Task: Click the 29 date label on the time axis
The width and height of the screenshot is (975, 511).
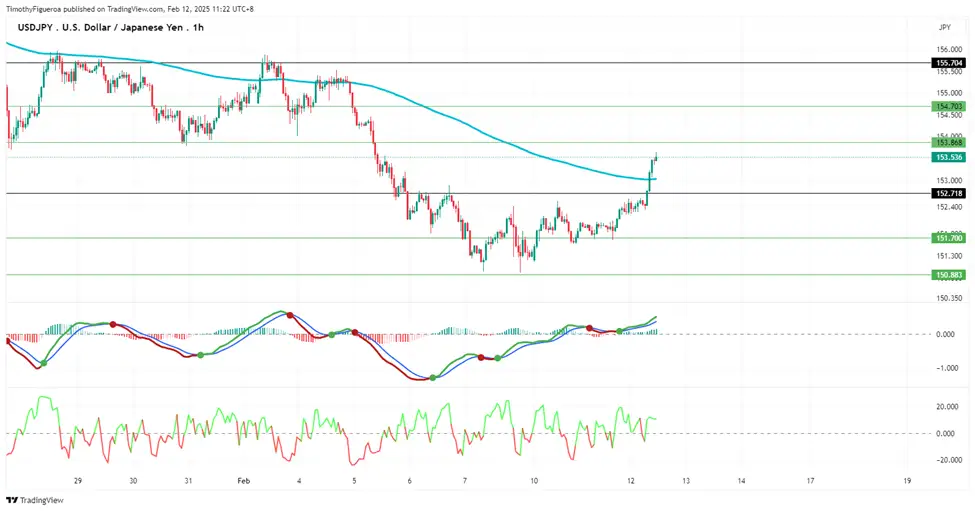Action: coord(78,481)
